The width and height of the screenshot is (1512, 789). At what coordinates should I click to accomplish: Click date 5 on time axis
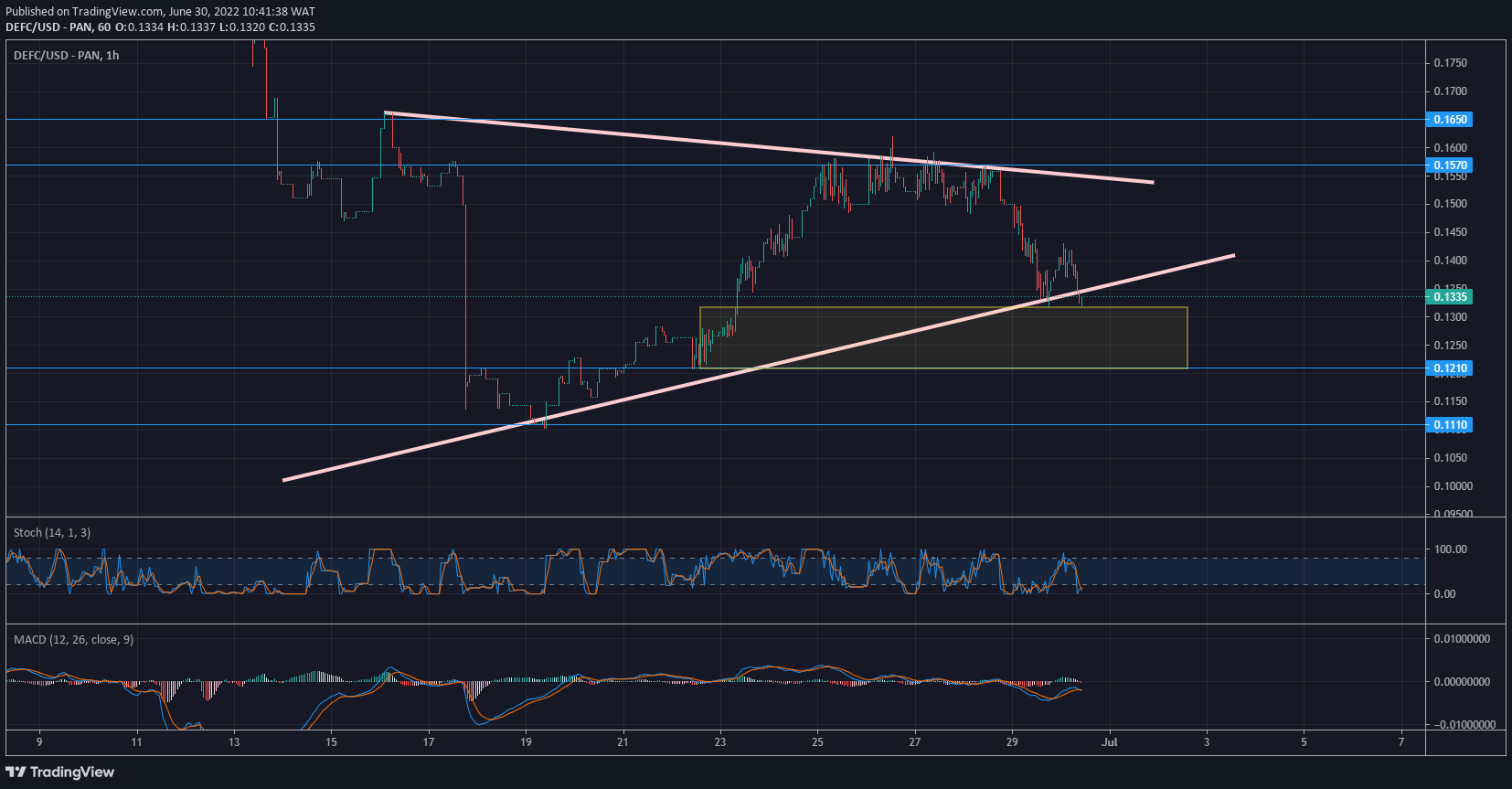[x=1304, y=742]
